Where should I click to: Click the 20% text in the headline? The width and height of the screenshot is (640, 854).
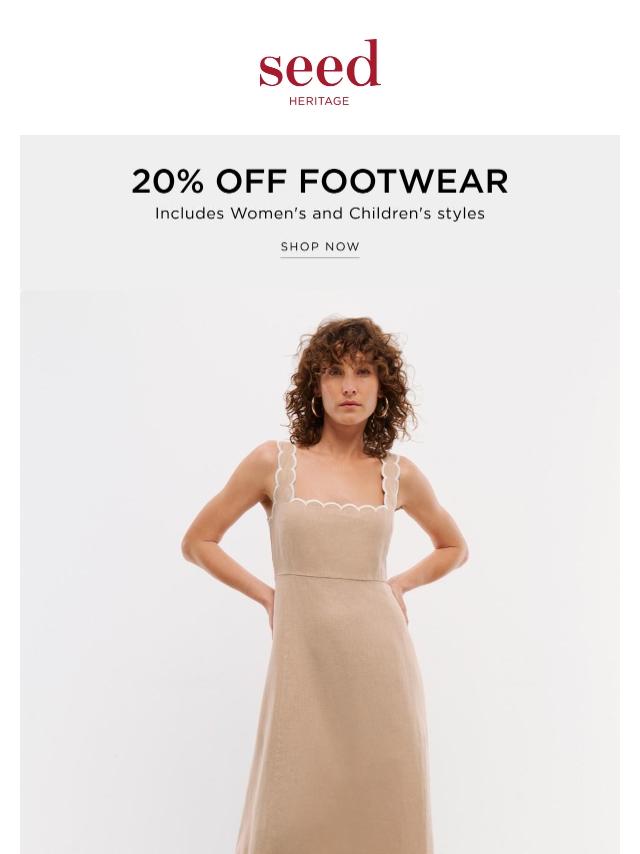(168, 181)
